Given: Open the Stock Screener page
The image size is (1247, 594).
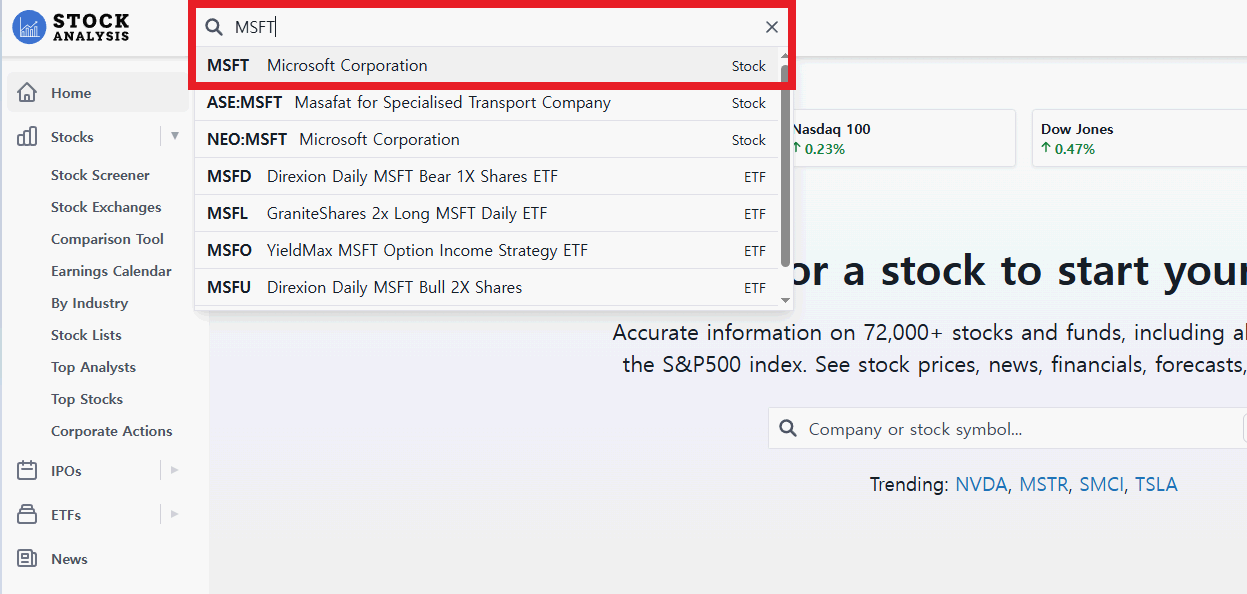Looking at the screenshot, I should [x=100, y=175].
